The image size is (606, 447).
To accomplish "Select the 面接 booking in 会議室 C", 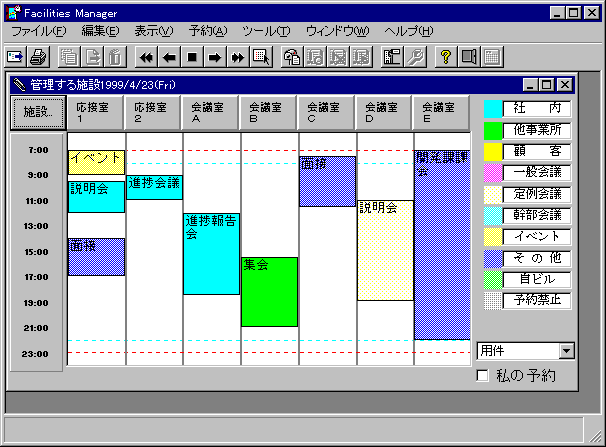I will 327,181.
